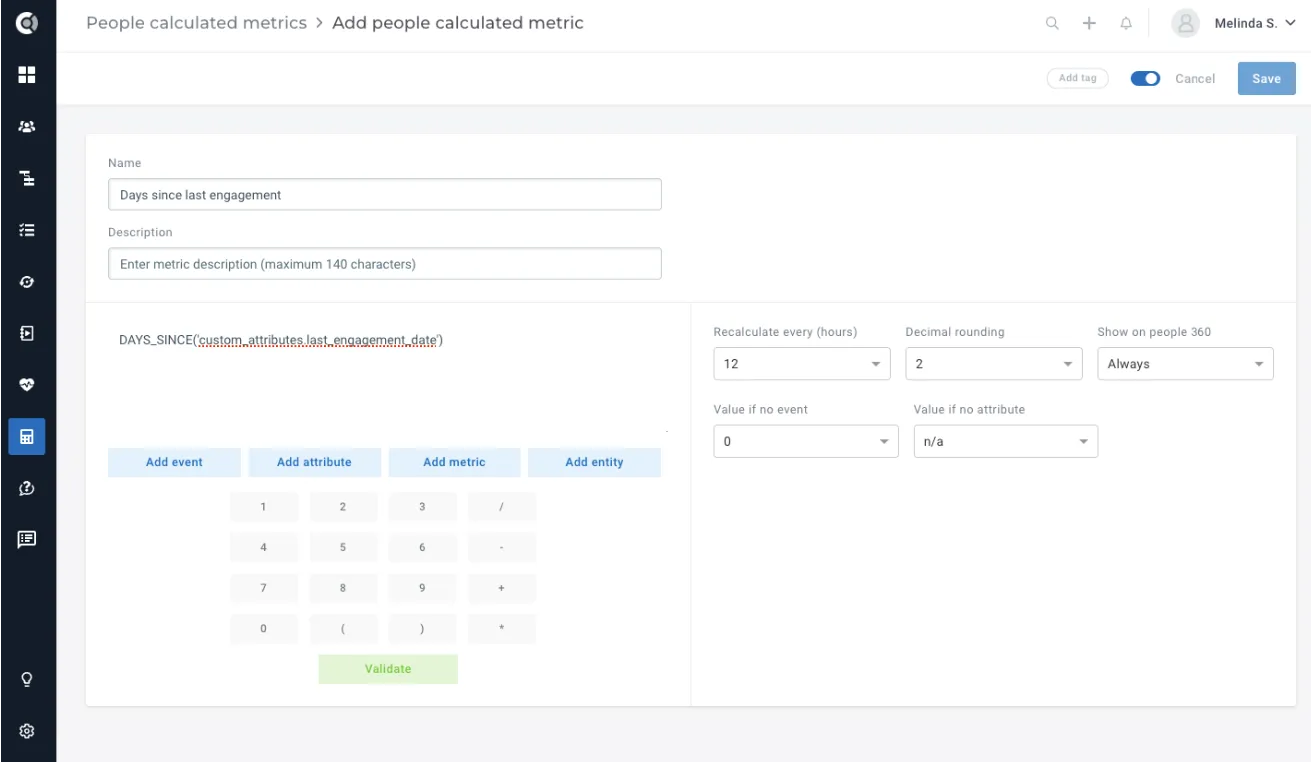Click the number 5 keypad button
Screen dimensions: 1311x762
(x=343, y=548)
